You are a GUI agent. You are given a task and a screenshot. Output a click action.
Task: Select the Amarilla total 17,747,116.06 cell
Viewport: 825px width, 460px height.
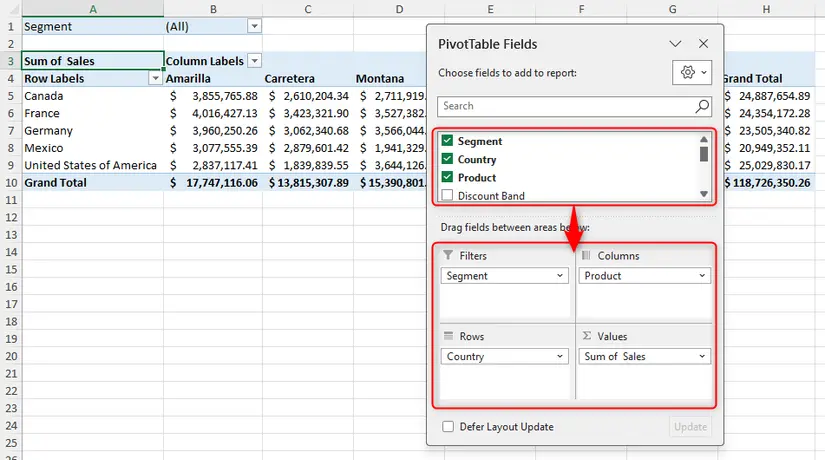point(213,183)
